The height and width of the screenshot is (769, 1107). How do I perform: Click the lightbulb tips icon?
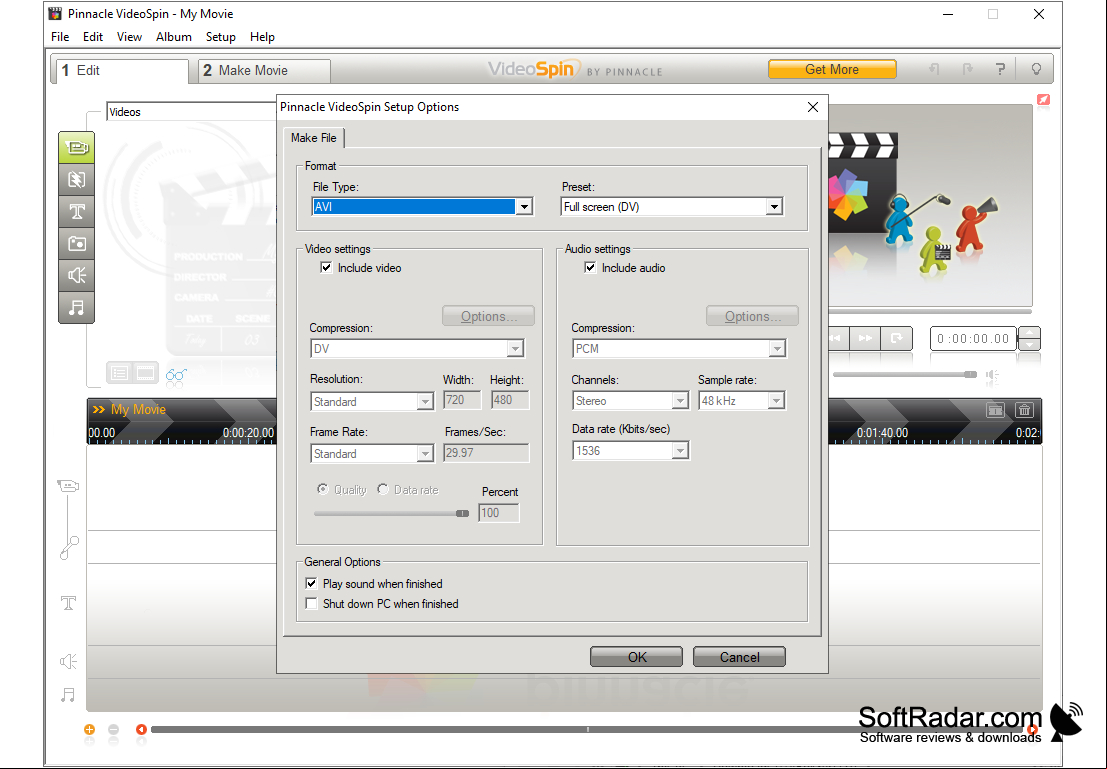tap(1036, 69)
